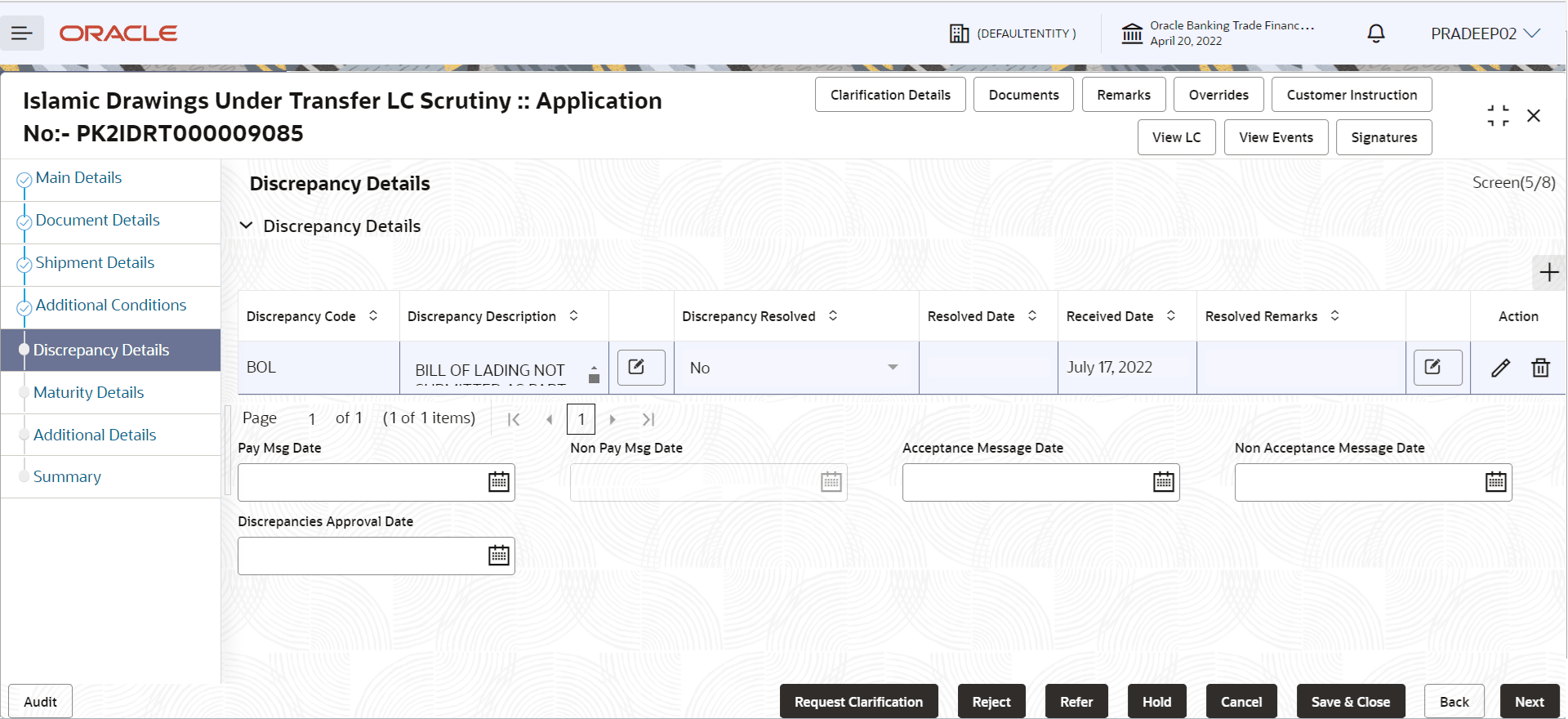Edit the BOL row with pencil icon
Screen dimensions: 1568x719
1500,368
